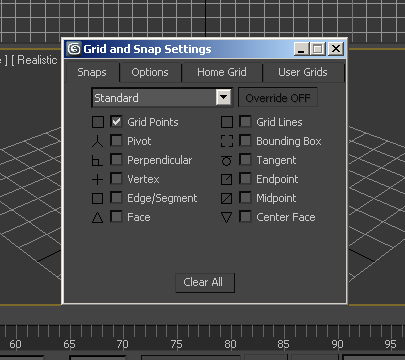Click frame 85 on the time slider
Viewport: 405px width, 360px height.
tap(283, 344)
